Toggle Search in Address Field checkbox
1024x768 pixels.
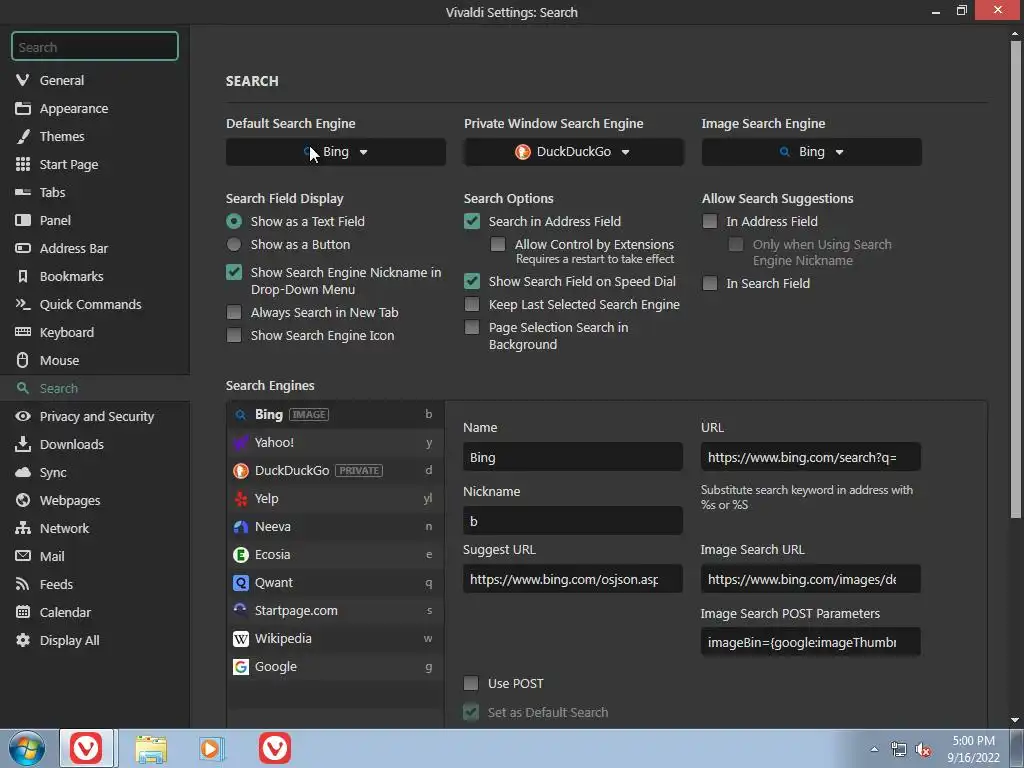[472, 221]
